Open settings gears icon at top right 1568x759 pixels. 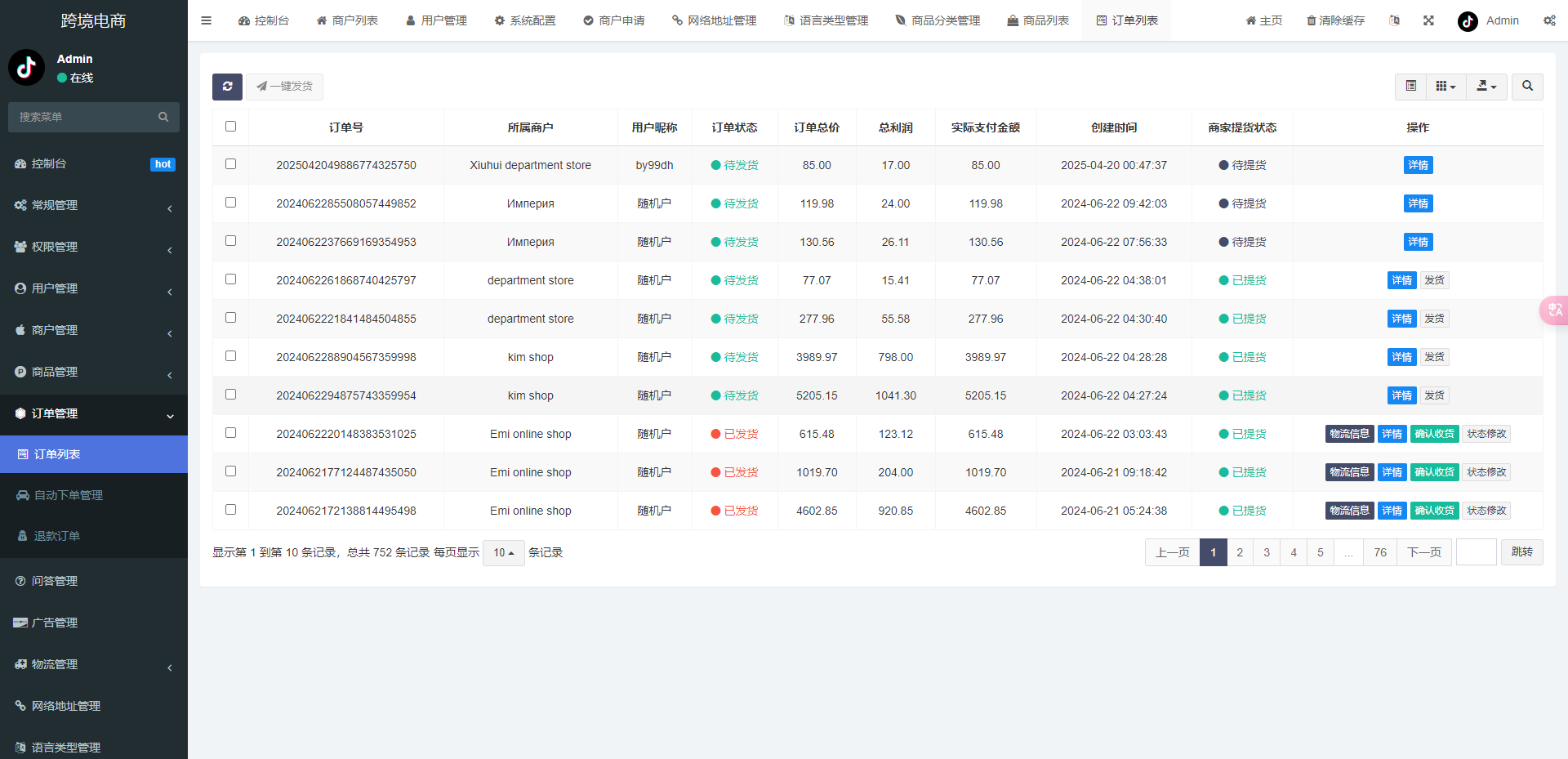point(1549,20)
